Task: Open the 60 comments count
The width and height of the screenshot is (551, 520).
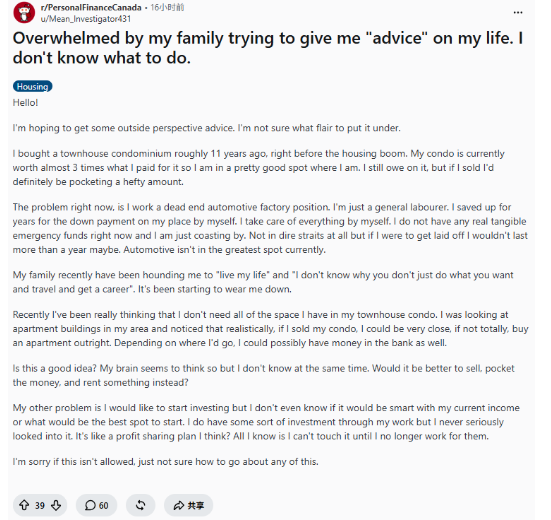Action: pos(103,506)
